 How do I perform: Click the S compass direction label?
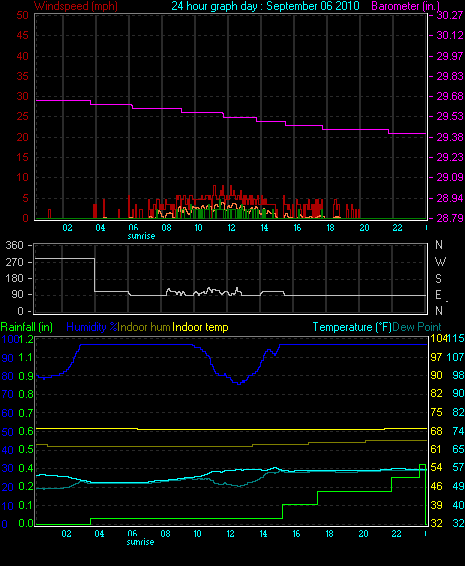click(438, 278)
